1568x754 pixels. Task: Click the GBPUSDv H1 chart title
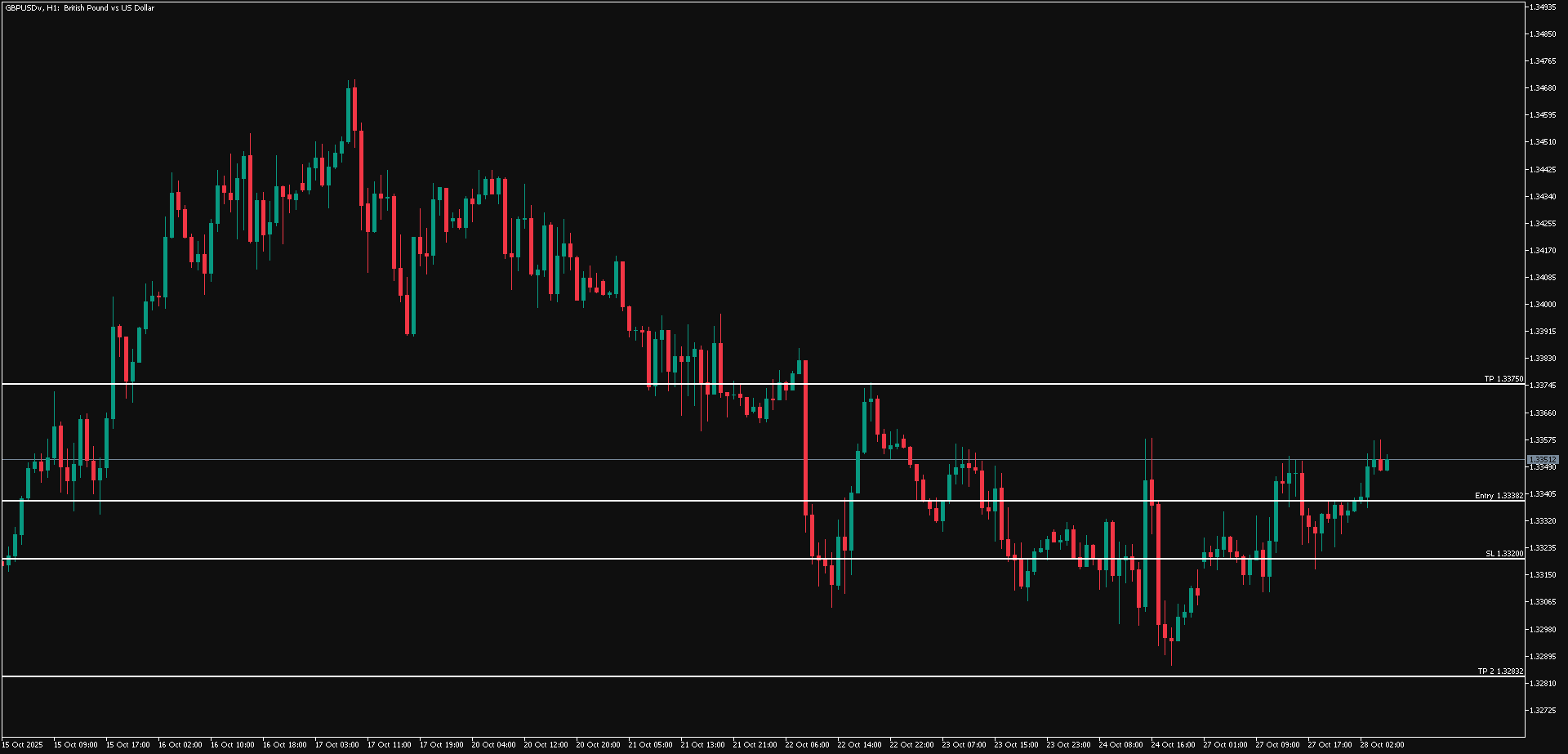pyautogui.click(x=79, y=8)
